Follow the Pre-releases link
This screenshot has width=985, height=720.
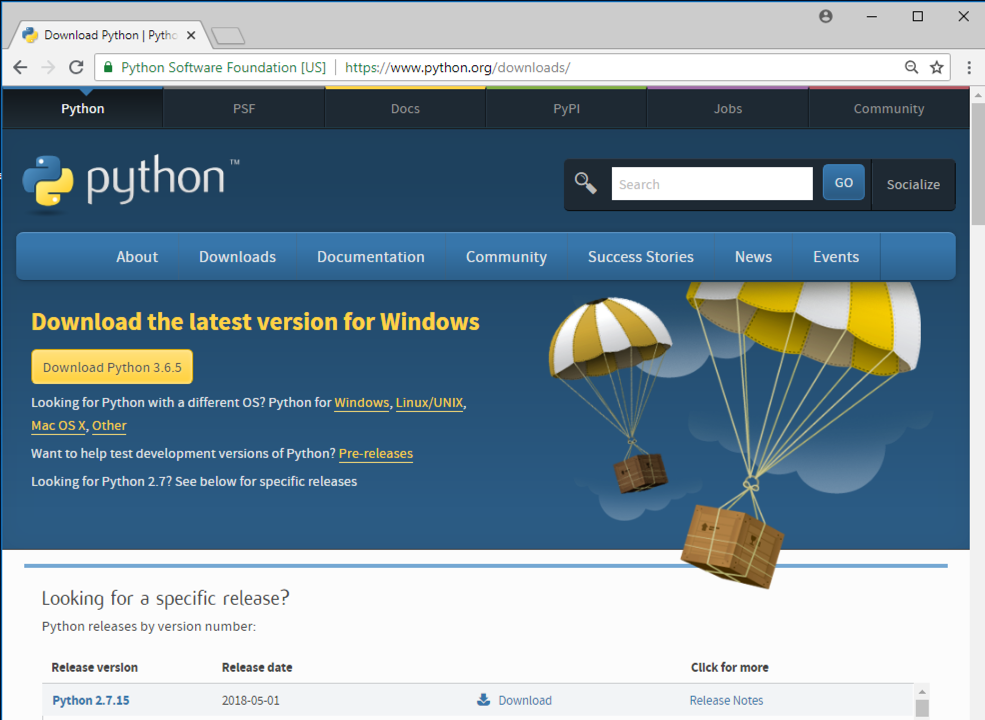(x=376, y=454)
